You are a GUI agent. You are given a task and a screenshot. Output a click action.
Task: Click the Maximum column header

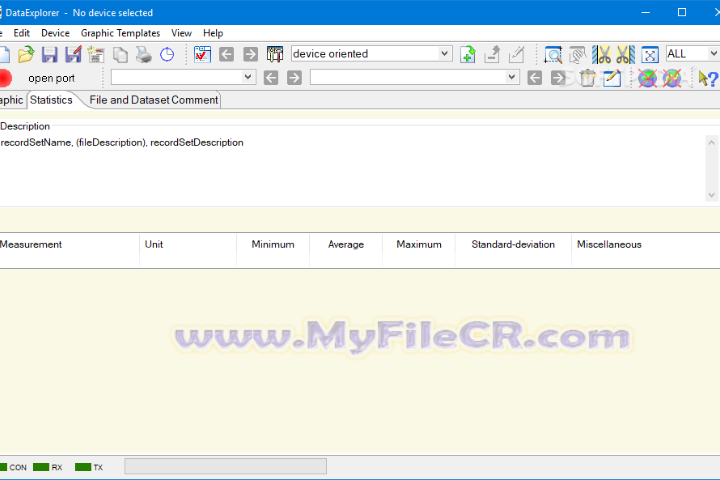click(x=419, y=244)
